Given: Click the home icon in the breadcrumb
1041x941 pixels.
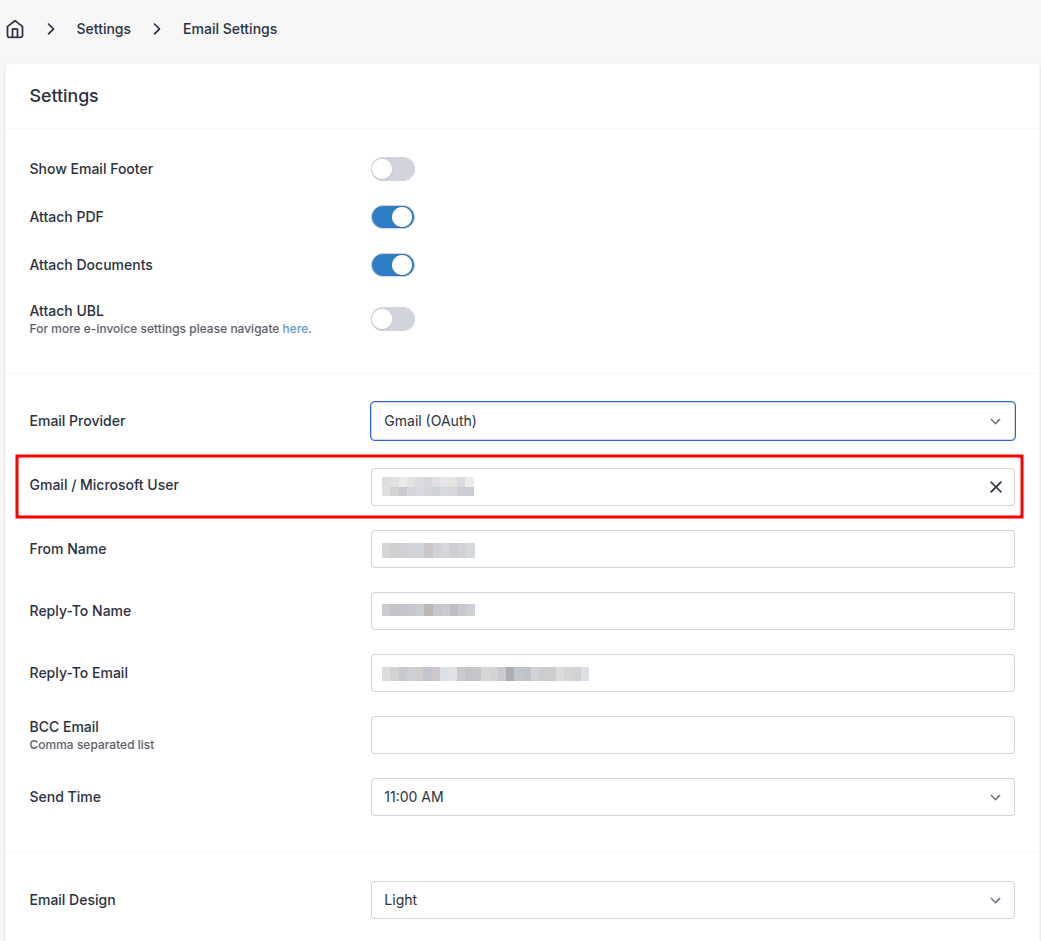Looking at the screenshot, I should point(15,28).
